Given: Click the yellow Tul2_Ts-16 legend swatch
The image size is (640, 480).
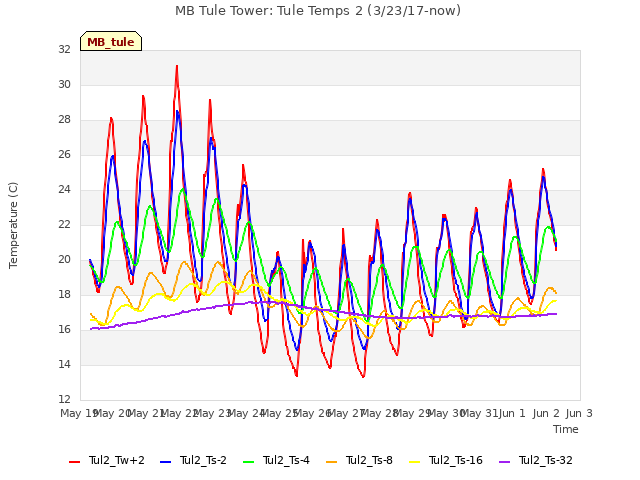Looking at the screenshot, I should coord(414,462).
